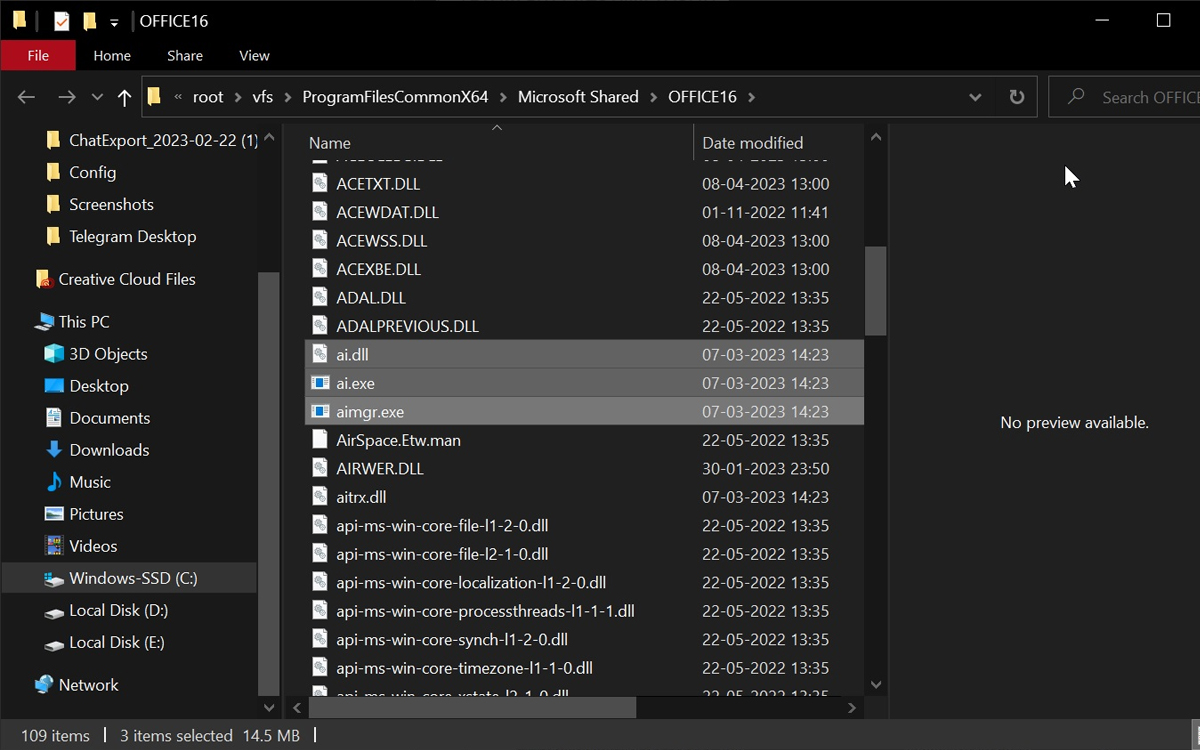The height and width of the screenshot is (750, 1200).
Task: Open Telegram Desktop folder in sidebar
Action: (x=132, y=236)
